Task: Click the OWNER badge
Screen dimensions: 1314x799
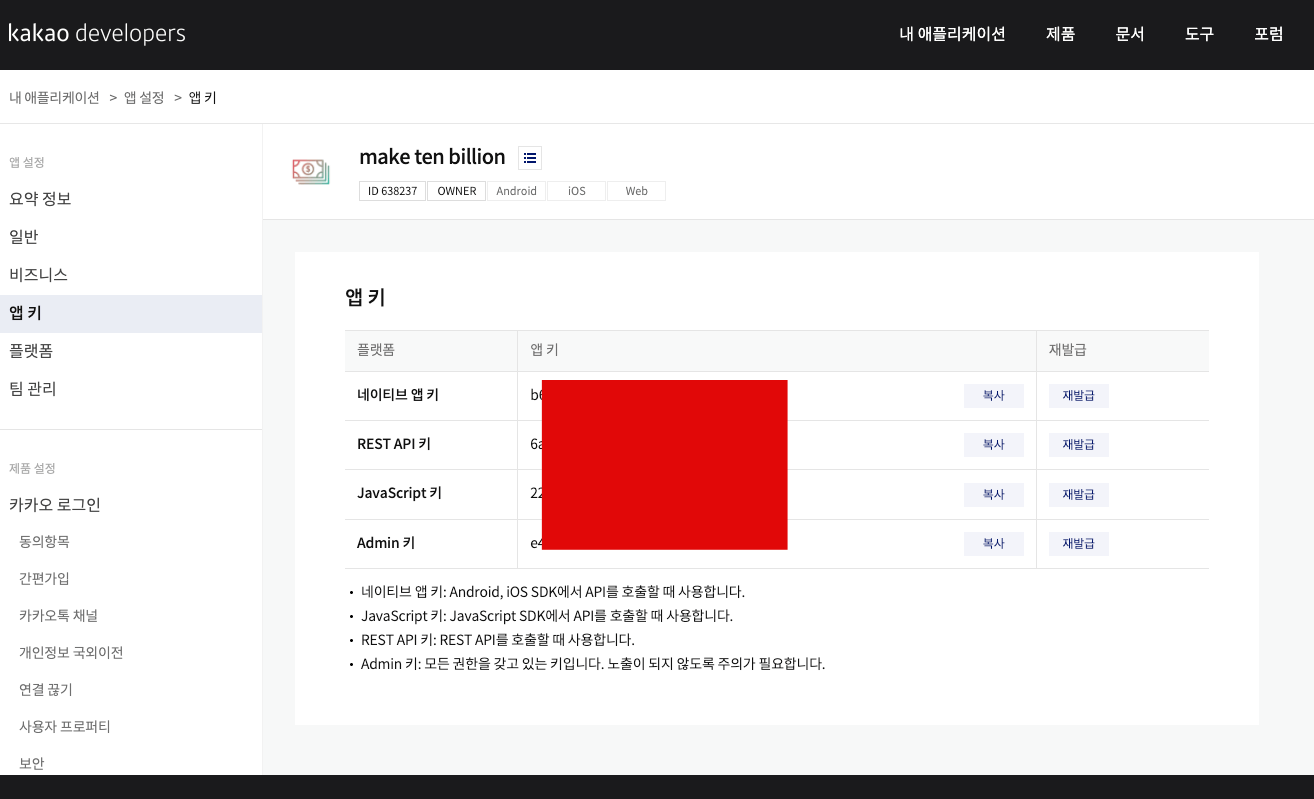Action: point(457,191)
